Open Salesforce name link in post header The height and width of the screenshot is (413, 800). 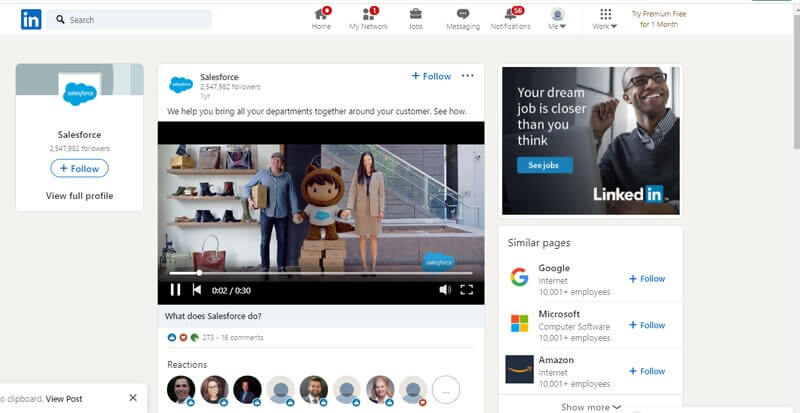click(x=219, y=77)
